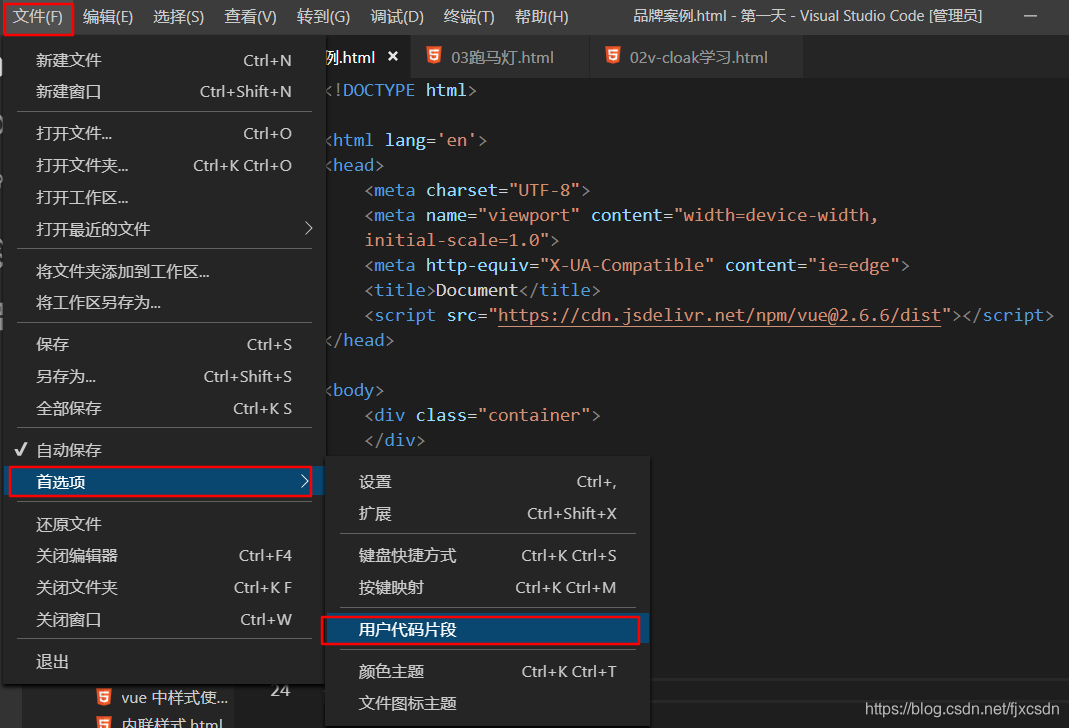Click the div class="container" code line
The image size is (1069, 728).
coord(482,415)
